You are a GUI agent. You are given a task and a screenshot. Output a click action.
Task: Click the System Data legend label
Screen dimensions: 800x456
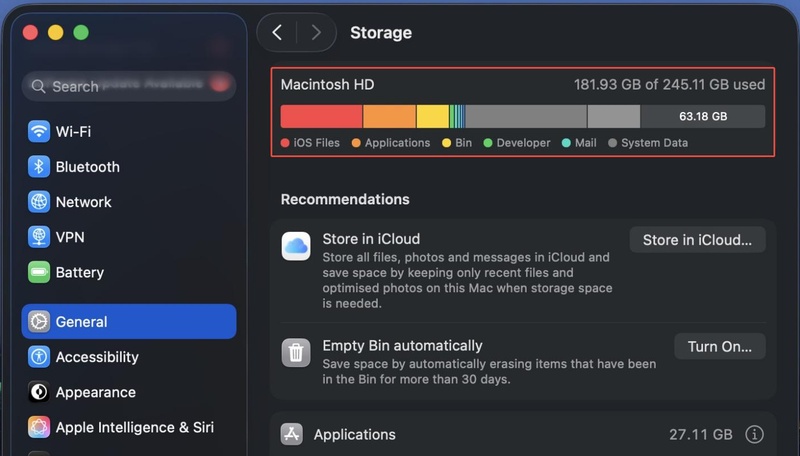(655, 143)
